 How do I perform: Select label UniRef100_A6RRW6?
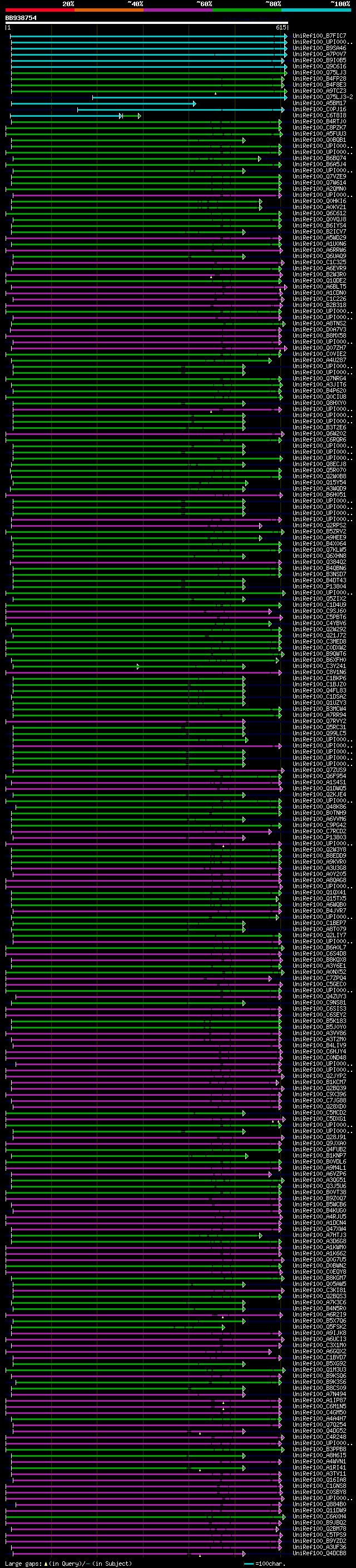pos(319,250)
